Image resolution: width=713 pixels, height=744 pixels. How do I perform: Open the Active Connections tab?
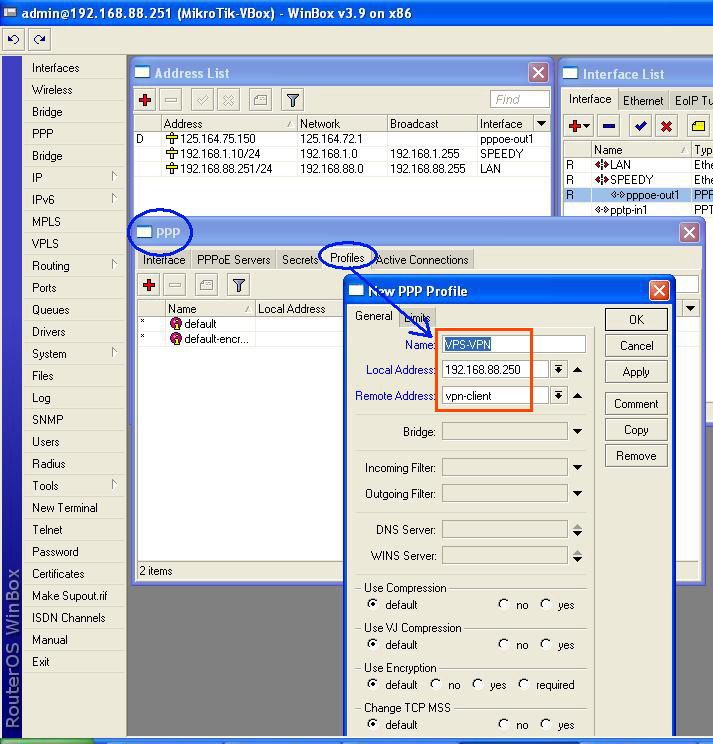coord(422,259)
